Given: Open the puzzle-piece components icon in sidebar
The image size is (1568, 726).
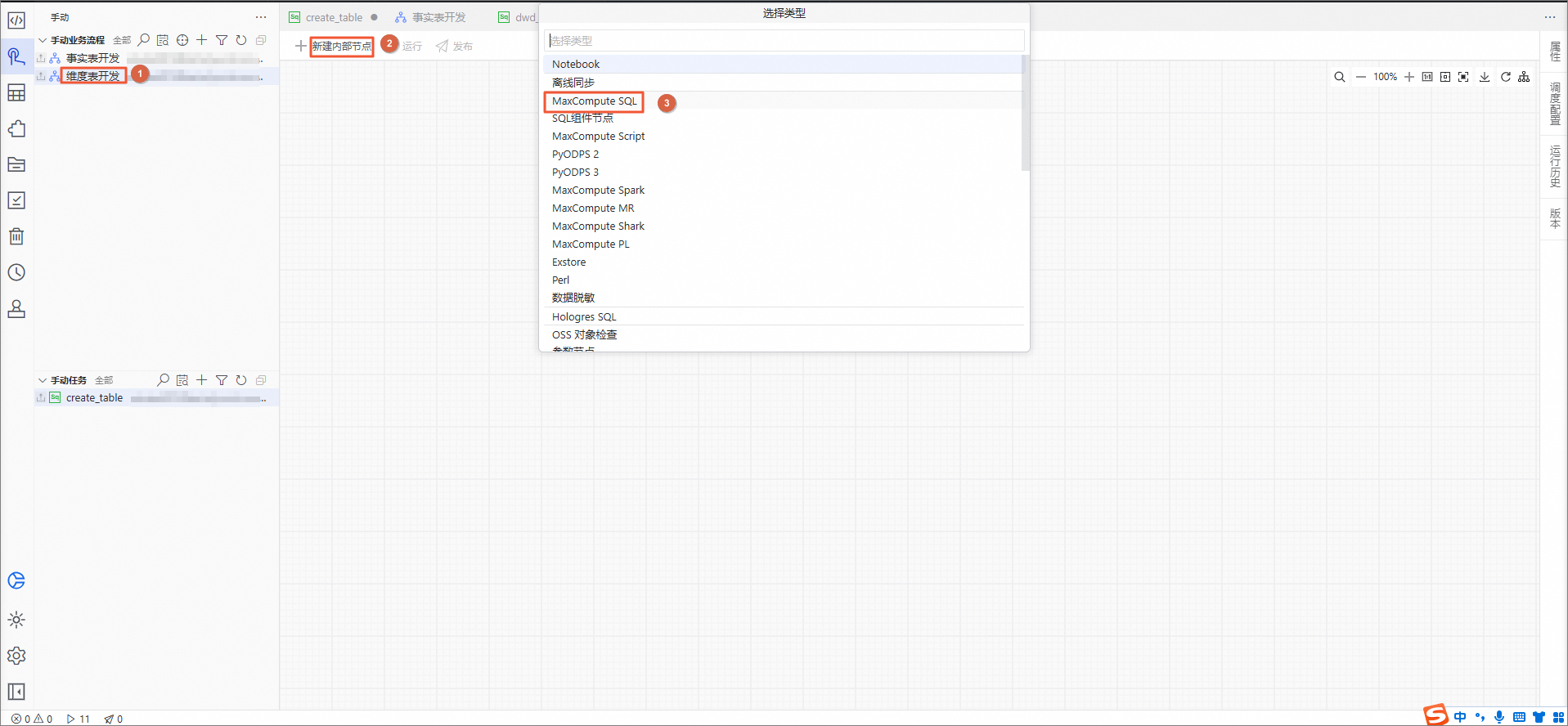Looking at the screenshot, I should point(16,128).
